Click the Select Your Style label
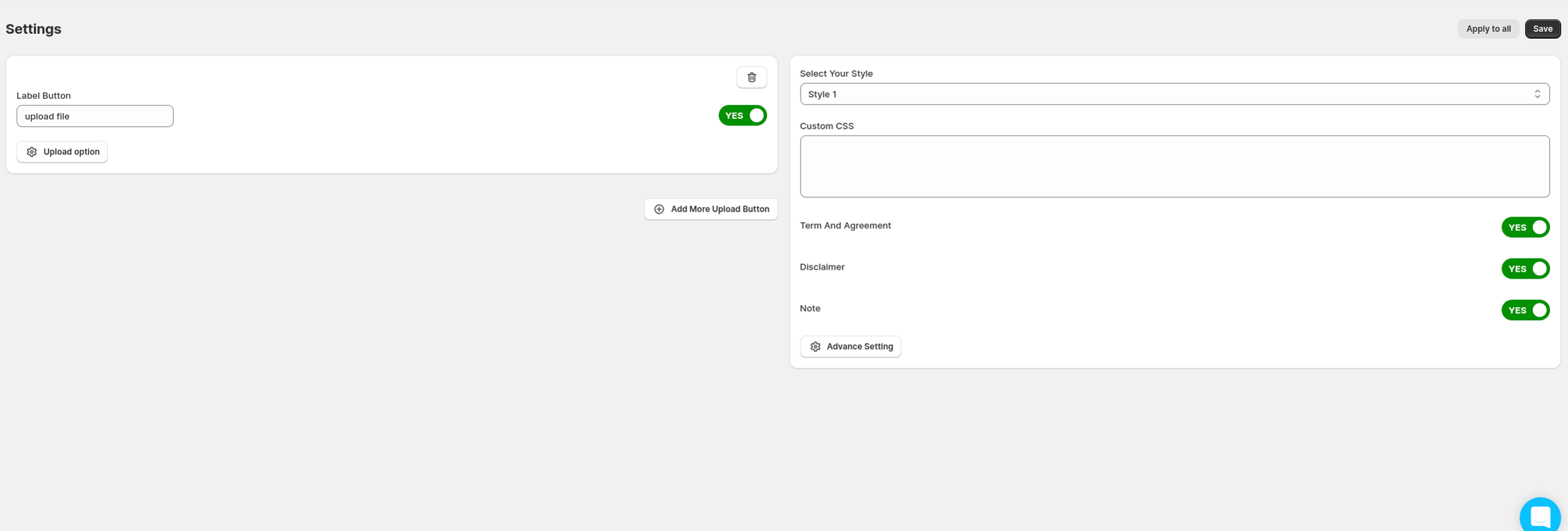Viewport: 1568px width, 531px height. click(836, 73)
